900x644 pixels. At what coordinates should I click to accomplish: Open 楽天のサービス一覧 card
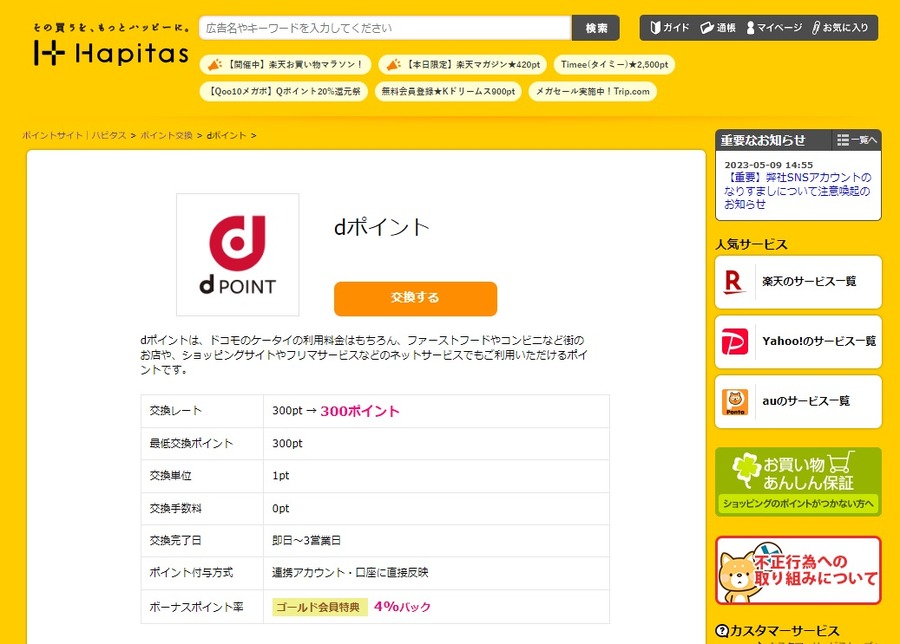coord(798,282)
